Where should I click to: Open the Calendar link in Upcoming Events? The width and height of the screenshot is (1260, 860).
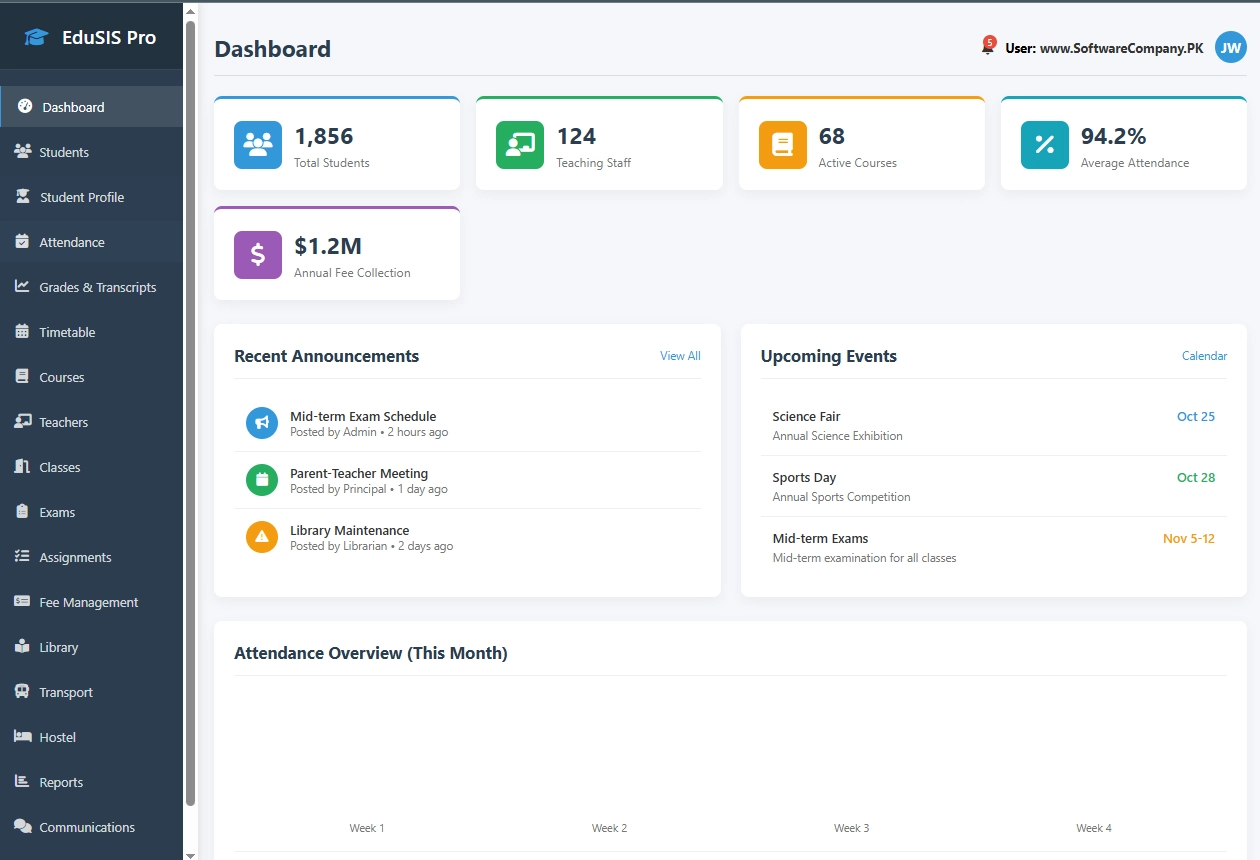[1204, 356]
